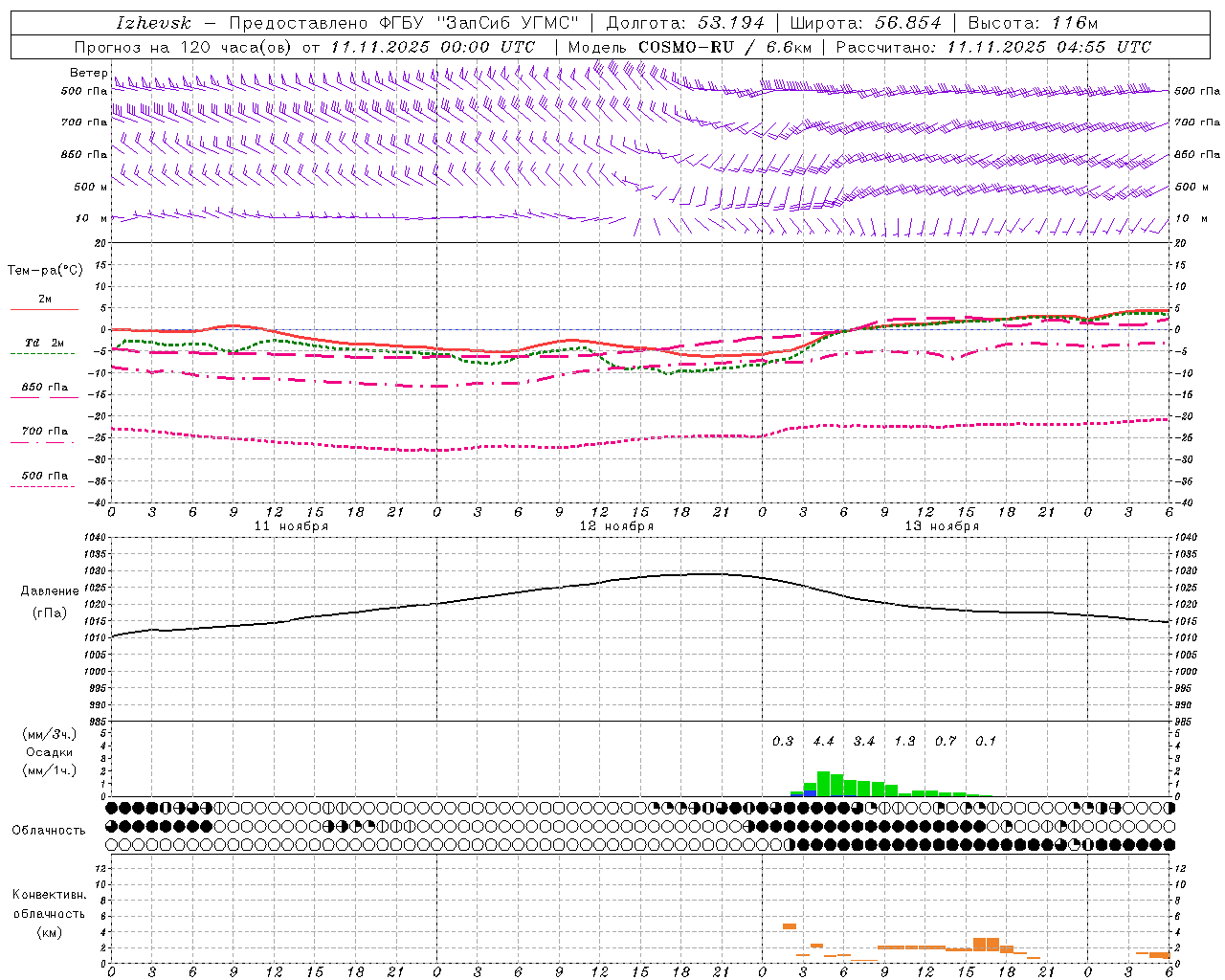This screenshot has width=1225, height=980.
Task: Click the ФГБУ "ЗапСиб УГМС" provider text
Action: click(479, 23)
